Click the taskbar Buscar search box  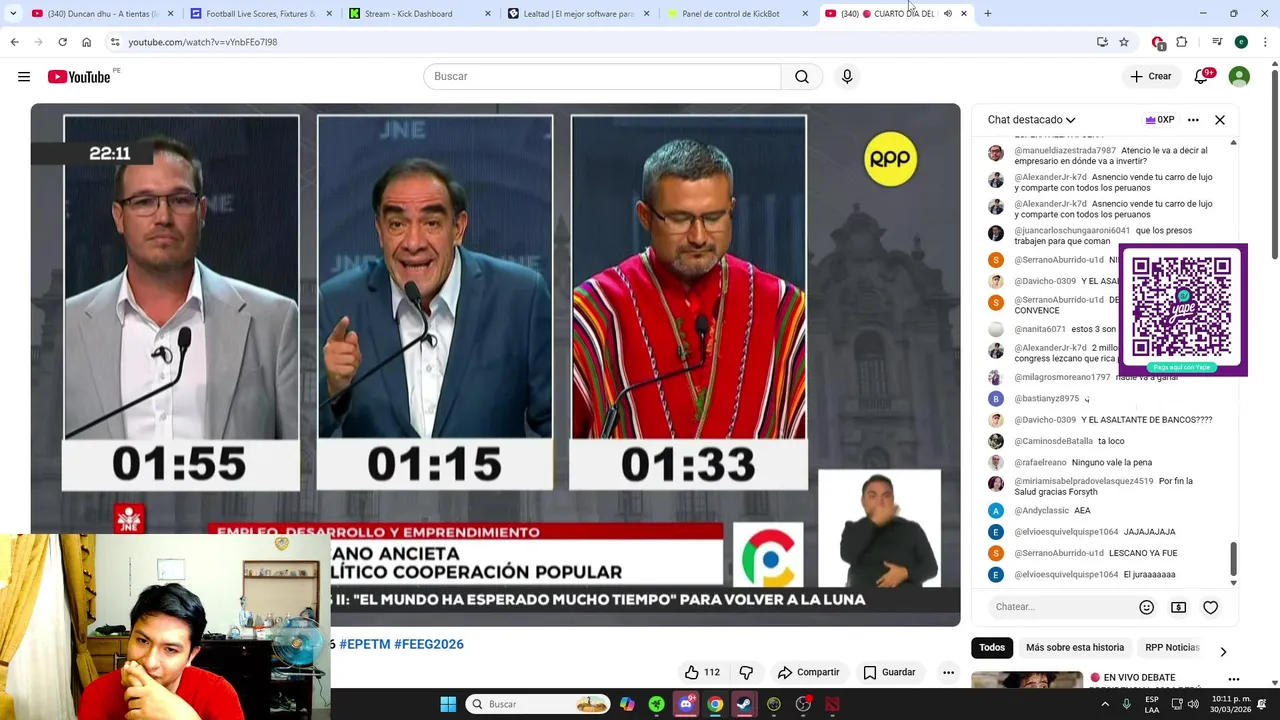pos(538,704)
